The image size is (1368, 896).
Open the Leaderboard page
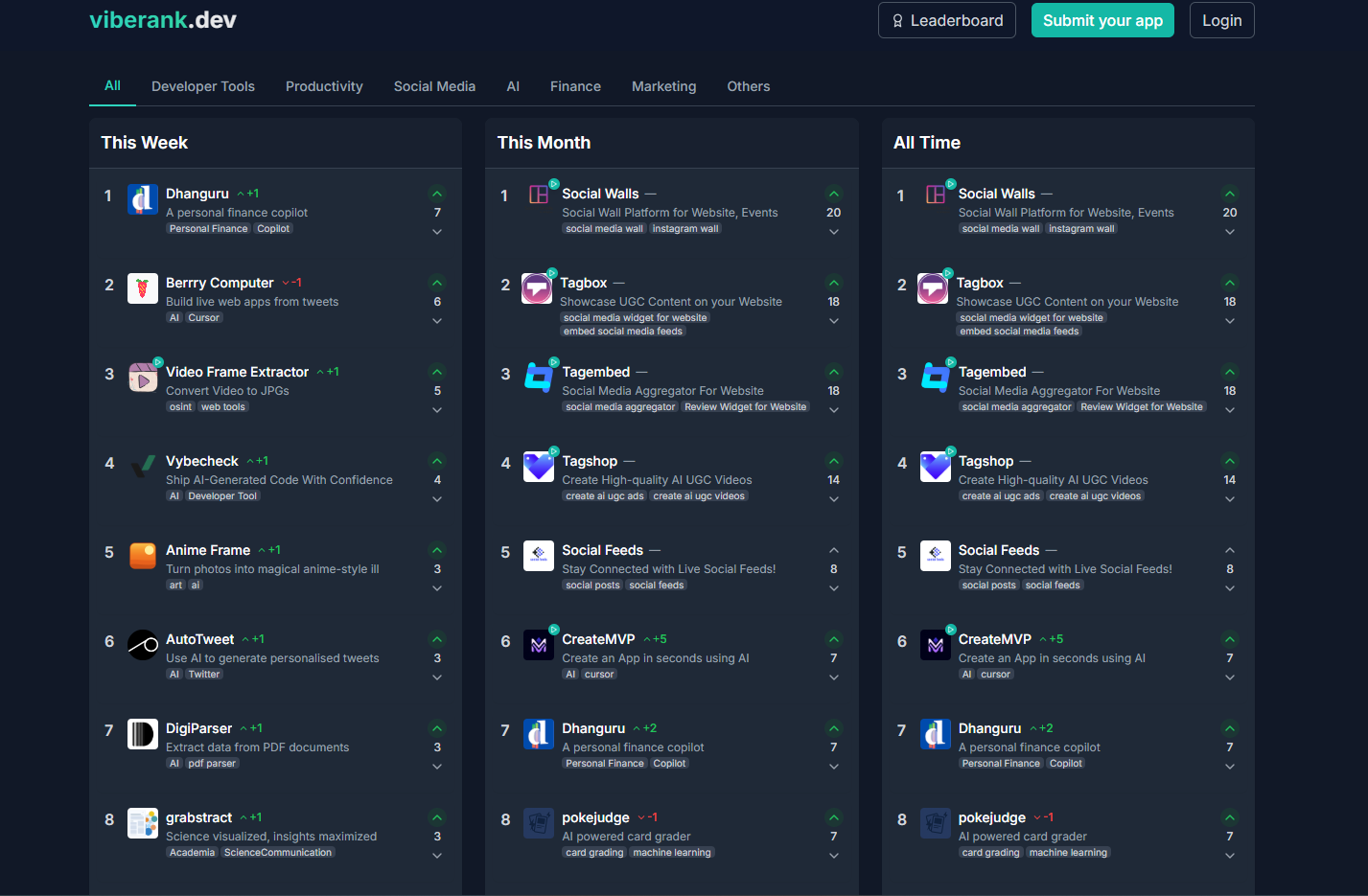pos(947,20)
